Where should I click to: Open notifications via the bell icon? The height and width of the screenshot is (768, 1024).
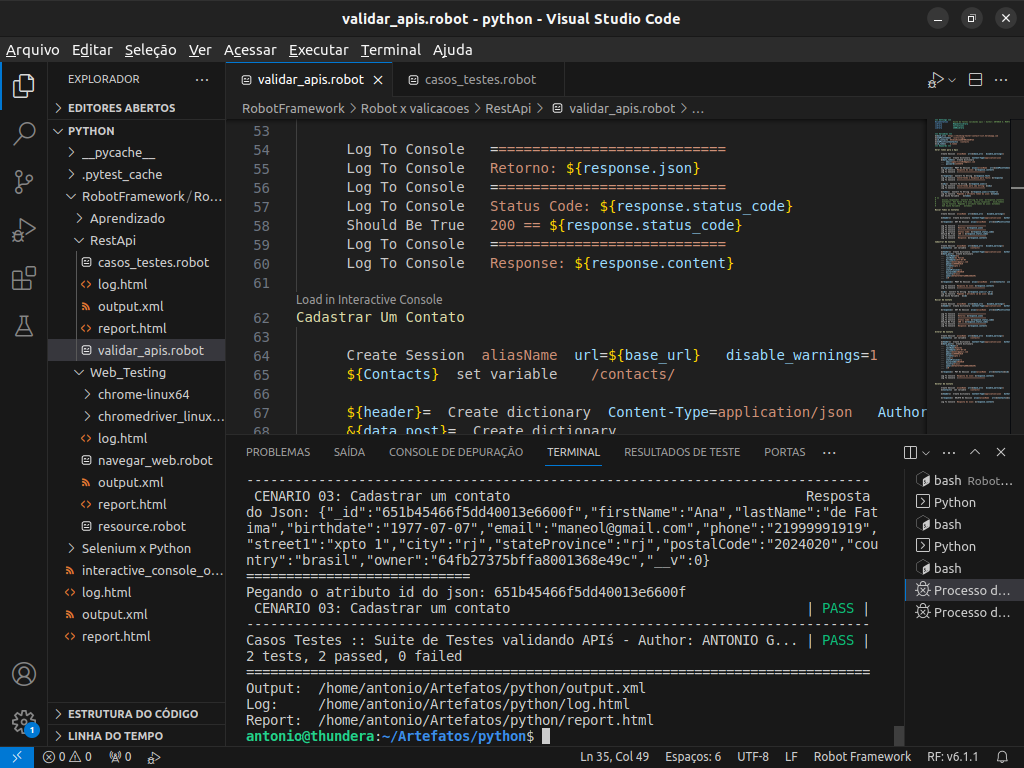tap(1004, 757)
